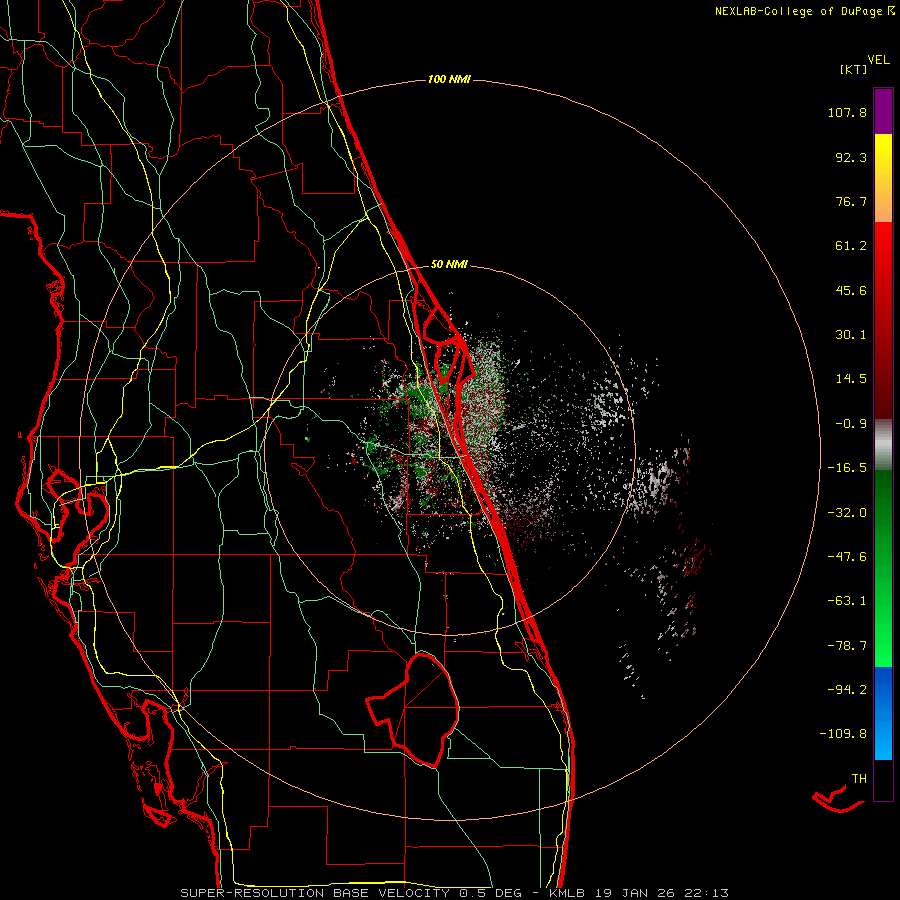Select the 76.7 knot scale value
The height and width of the screenshot is (900, 900).
point(851,201)
